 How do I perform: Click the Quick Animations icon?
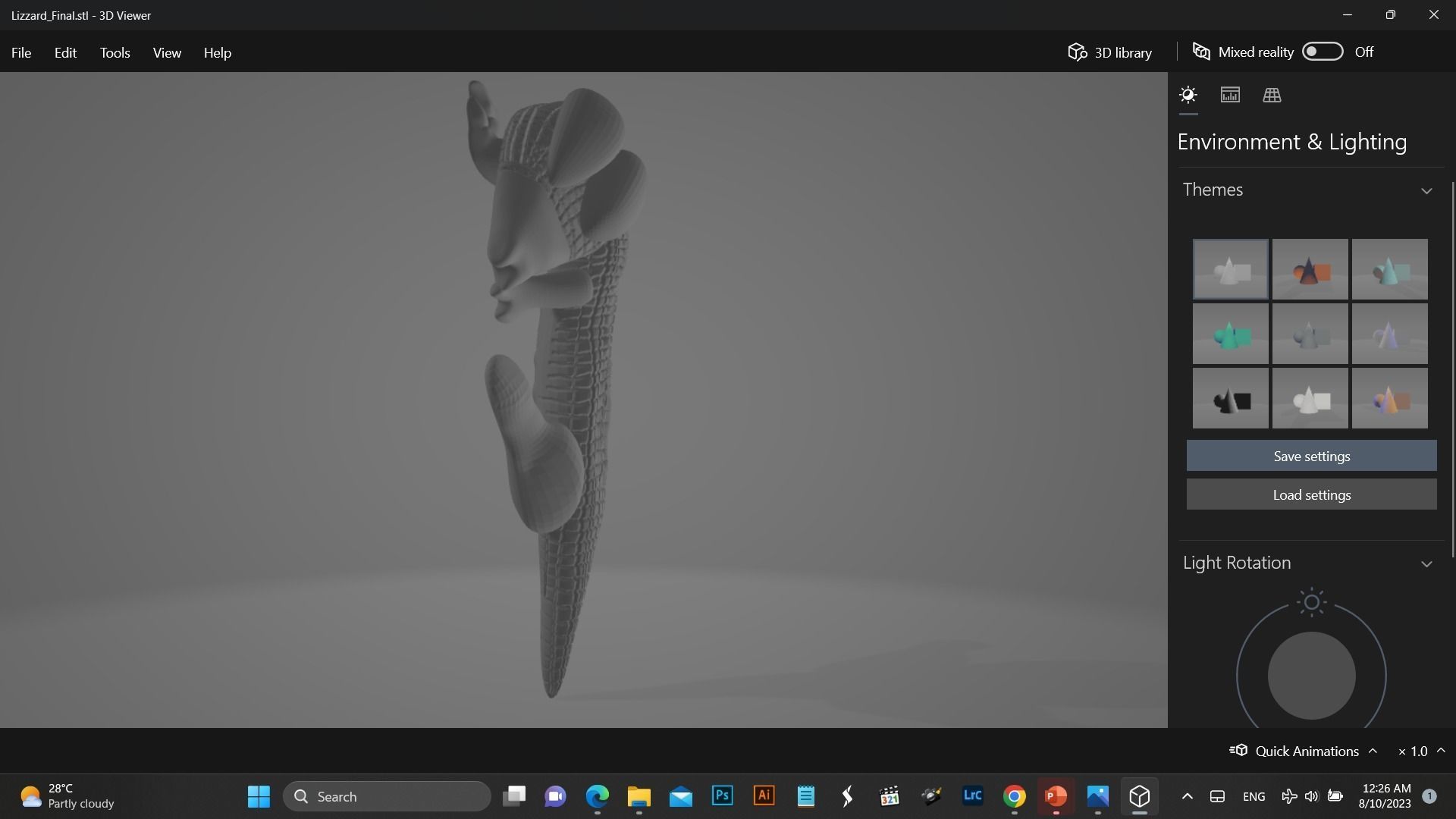tap(1238, 751)
